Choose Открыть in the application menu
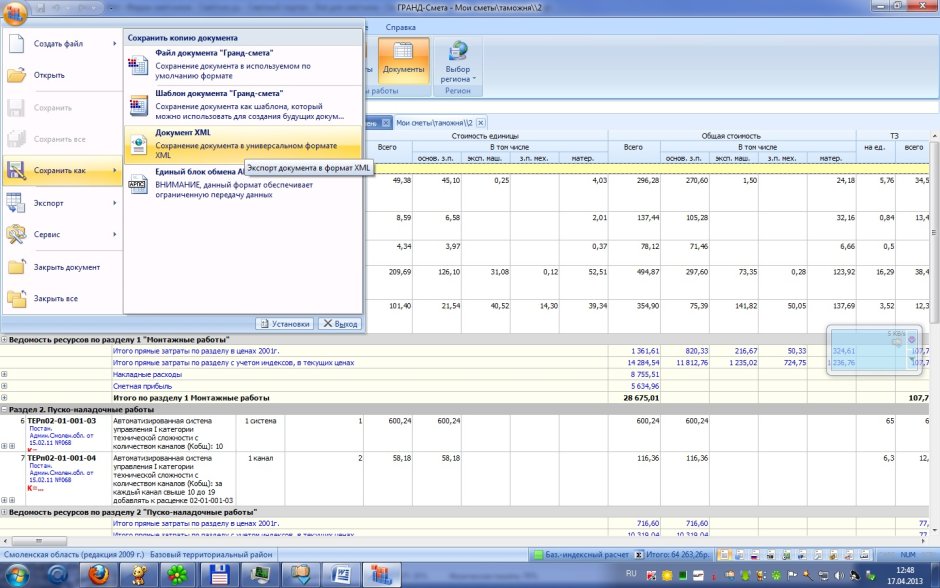This screenshot has width=940, height=588. pos(62,76)
